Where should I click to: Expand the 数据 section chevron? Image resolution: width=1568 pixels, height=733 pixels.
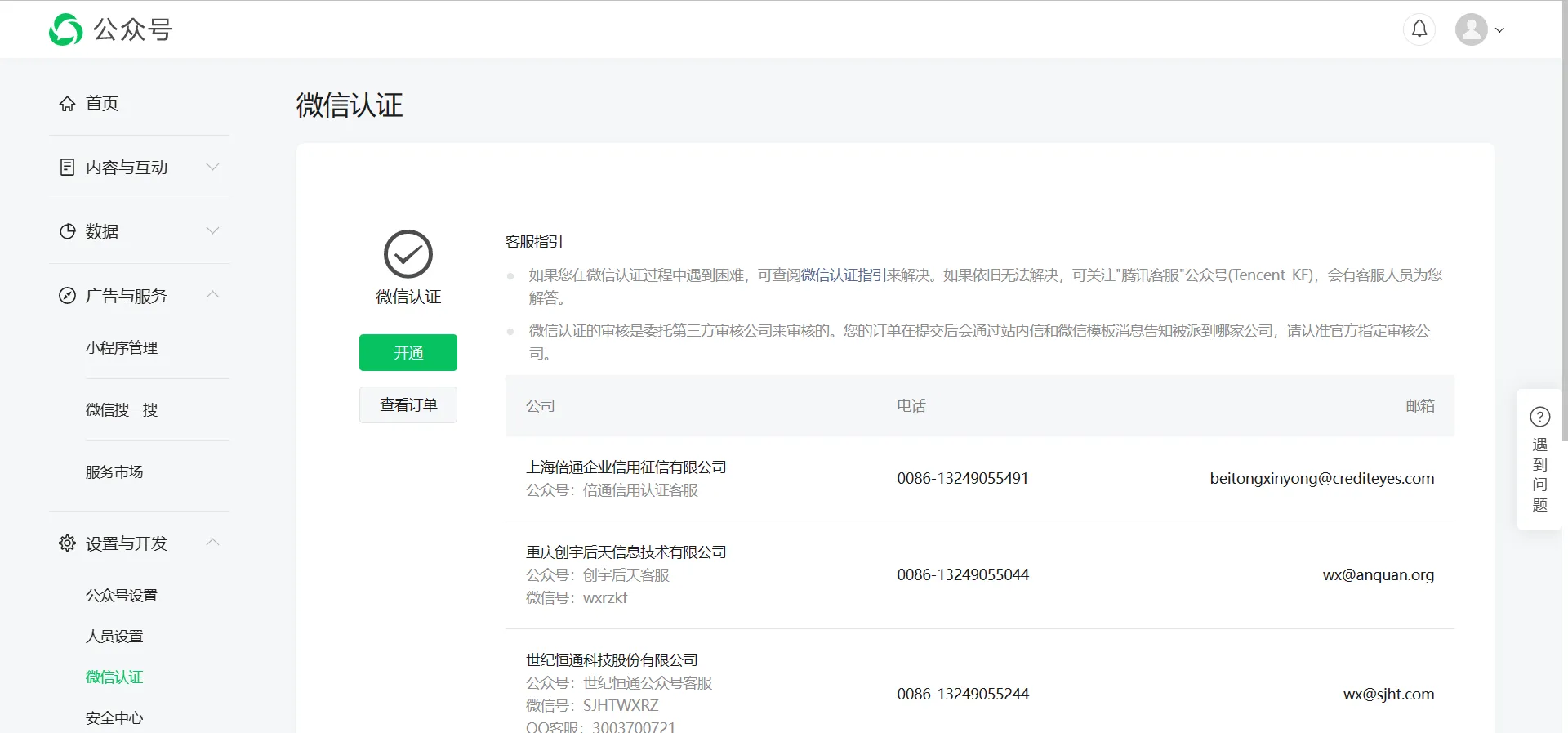[x=213, y=231]
